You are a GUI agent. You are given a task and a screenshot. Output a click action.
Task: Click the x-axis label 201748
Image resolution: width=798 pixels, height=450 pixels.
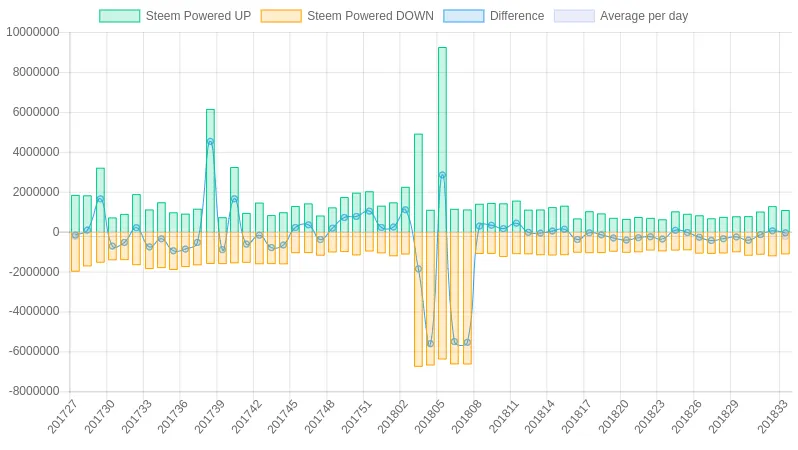coord(320,416)
